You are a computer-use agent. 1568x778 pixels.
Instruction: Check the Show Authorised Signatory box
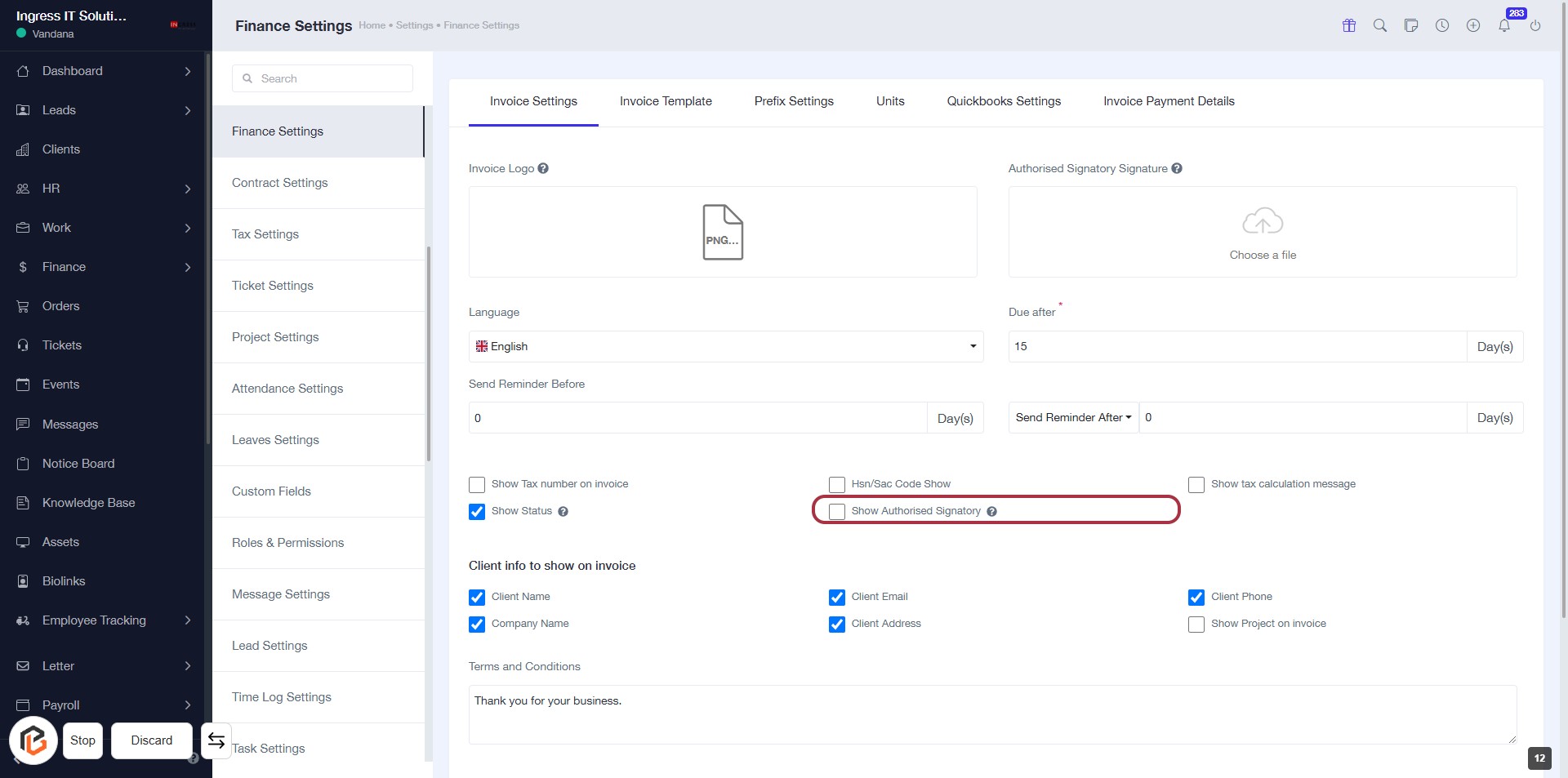coord(837,512)
